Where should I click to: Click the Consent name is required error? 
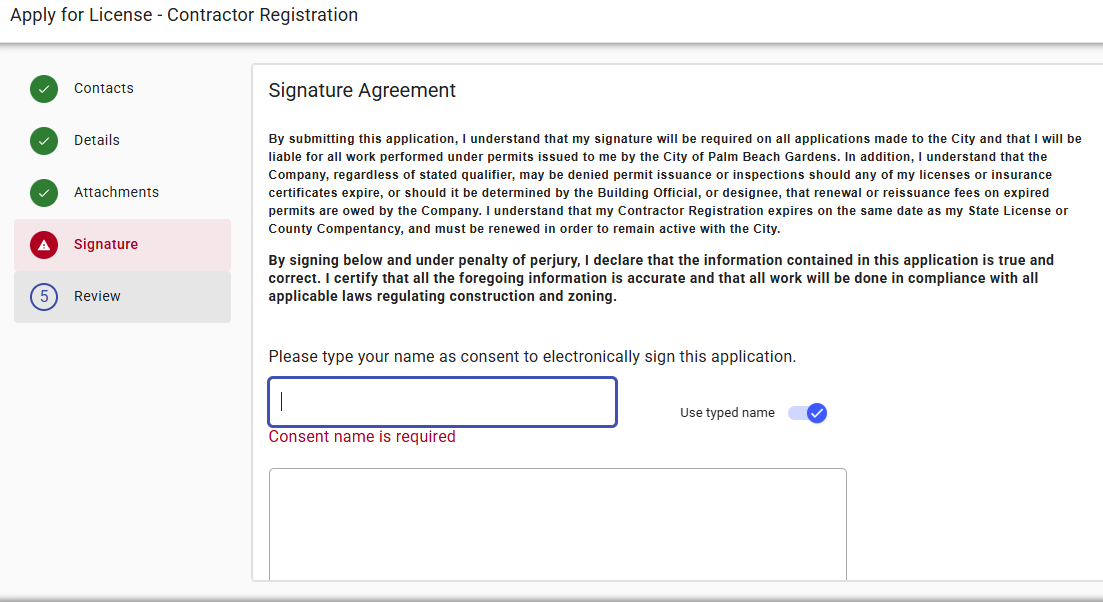pos(362,437)
